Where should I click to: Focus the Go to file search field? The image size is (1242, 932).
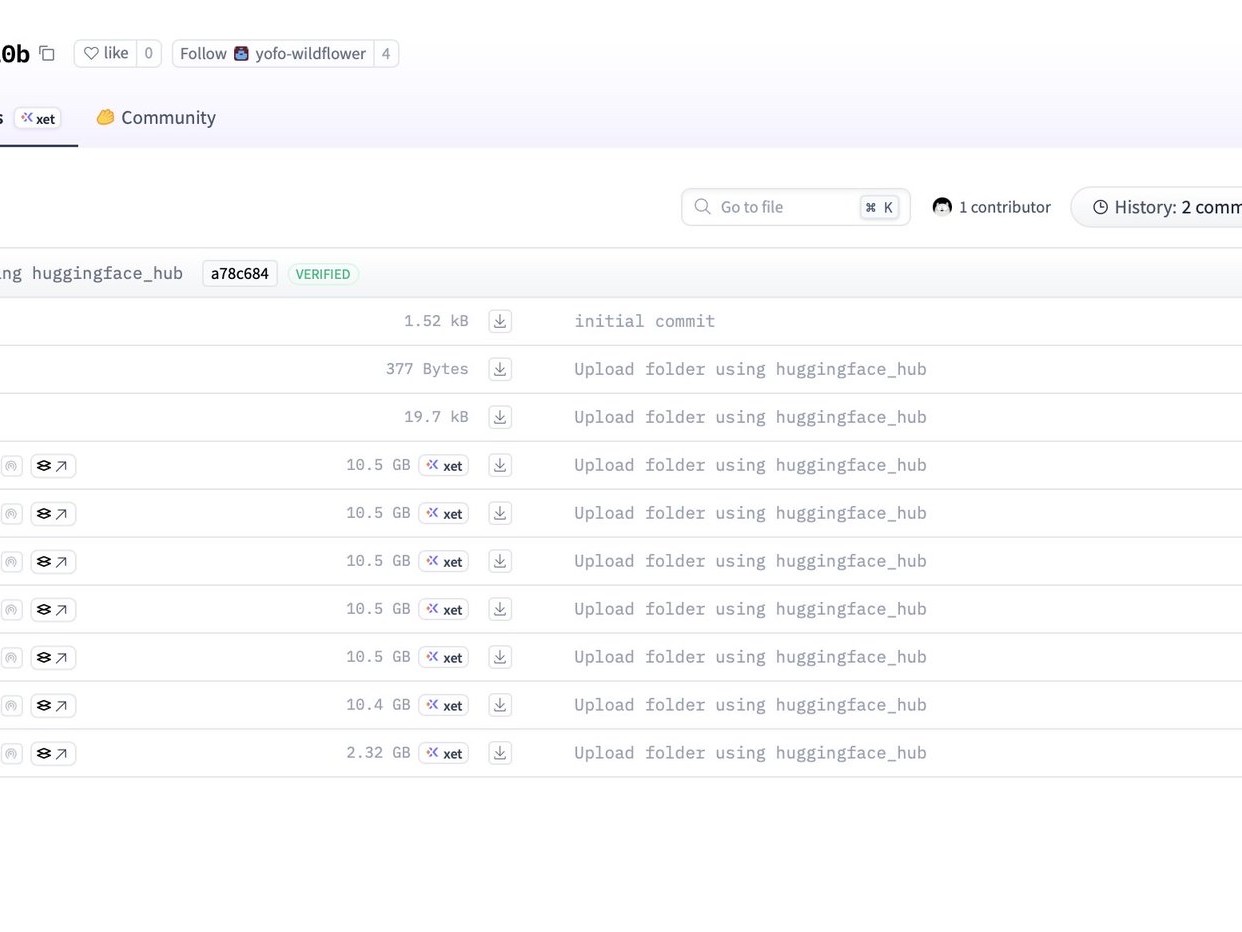(x=785, y=207)
